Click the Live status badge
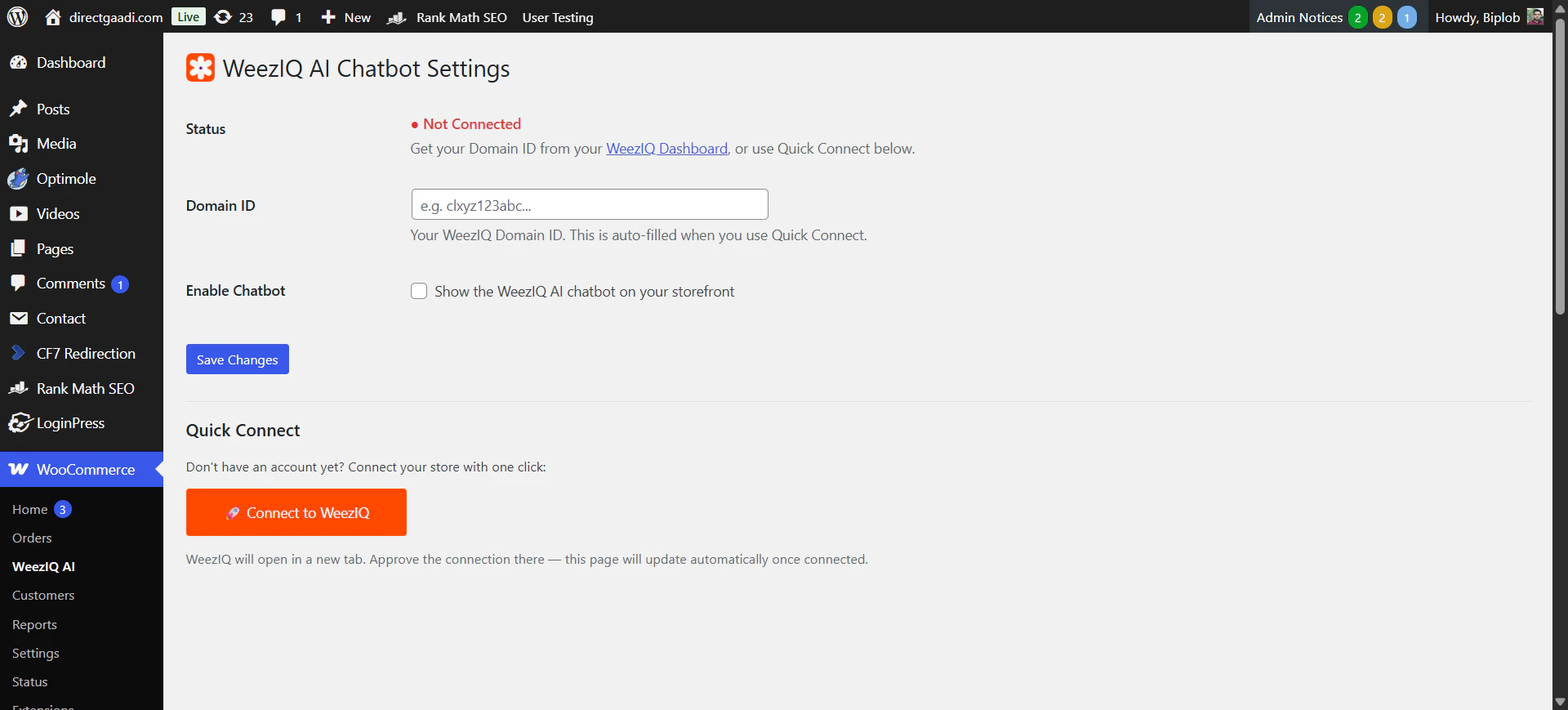 coord(189,17)
